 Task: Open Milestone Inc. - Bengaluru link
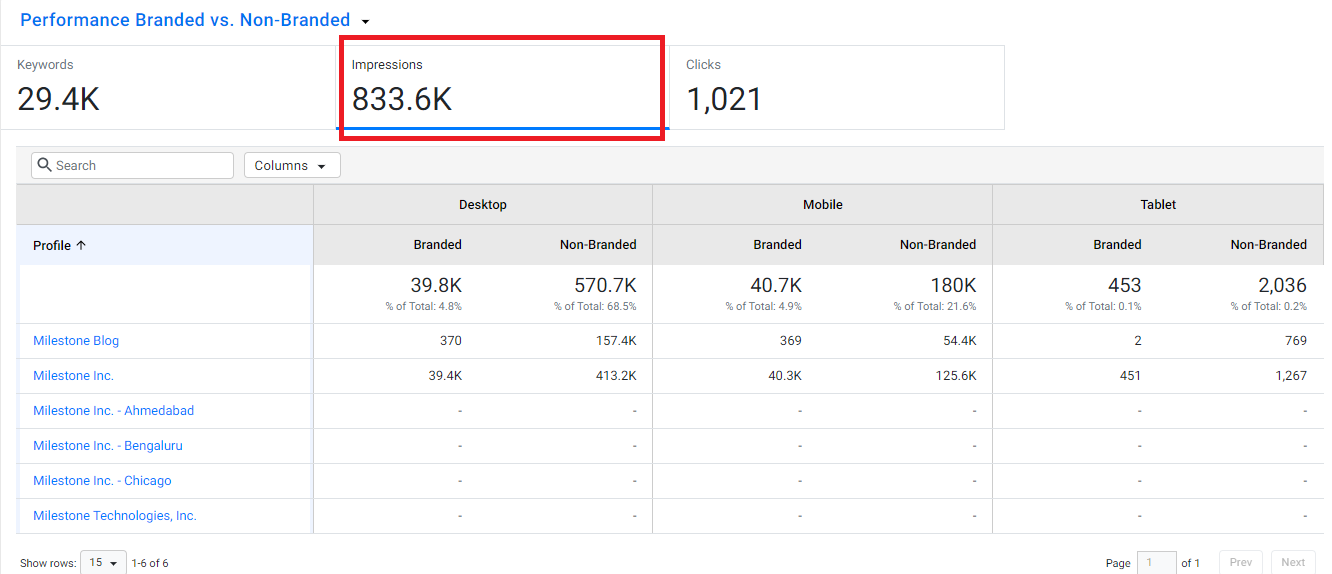tap(108, 446)
